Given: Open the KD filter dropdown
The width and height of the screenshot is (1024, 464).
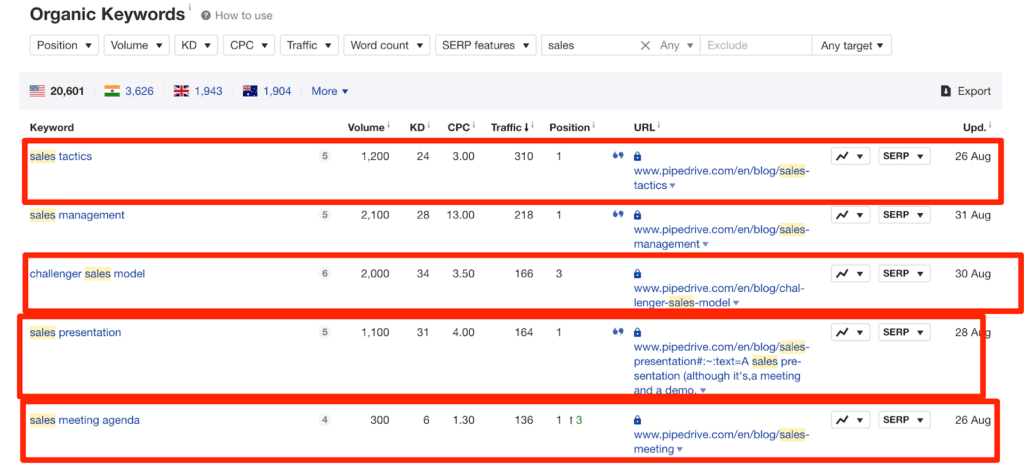Looking at the screenshot, I should coord(196,45).
